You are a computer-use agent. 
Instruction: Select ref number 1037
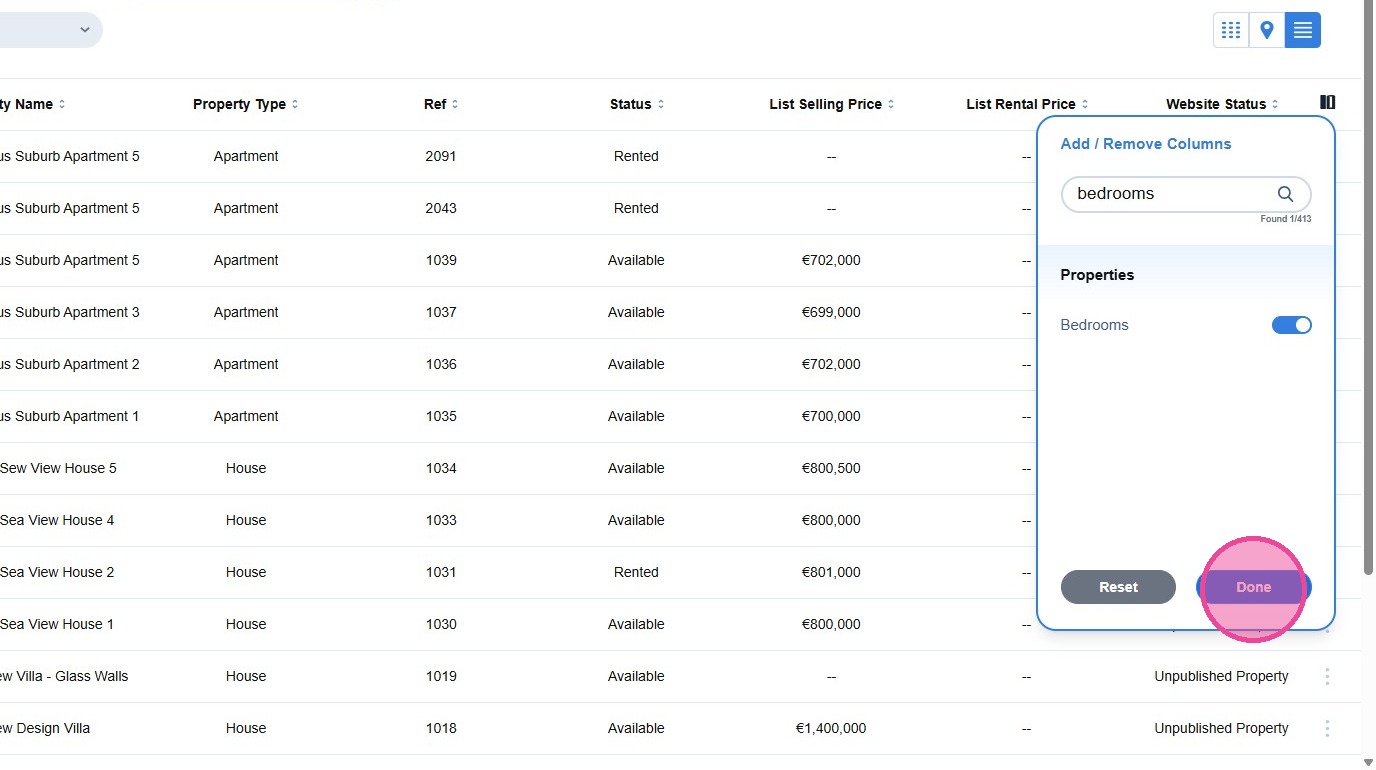click(x=441, y=312)
